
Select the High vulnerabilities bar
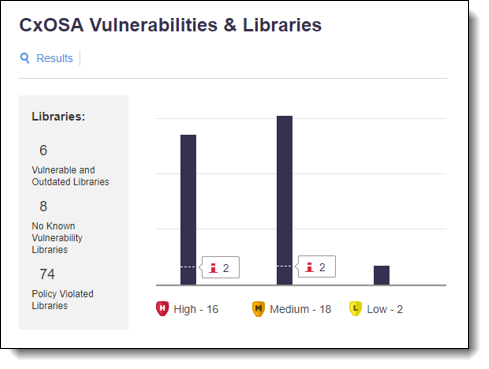(188, 210)
